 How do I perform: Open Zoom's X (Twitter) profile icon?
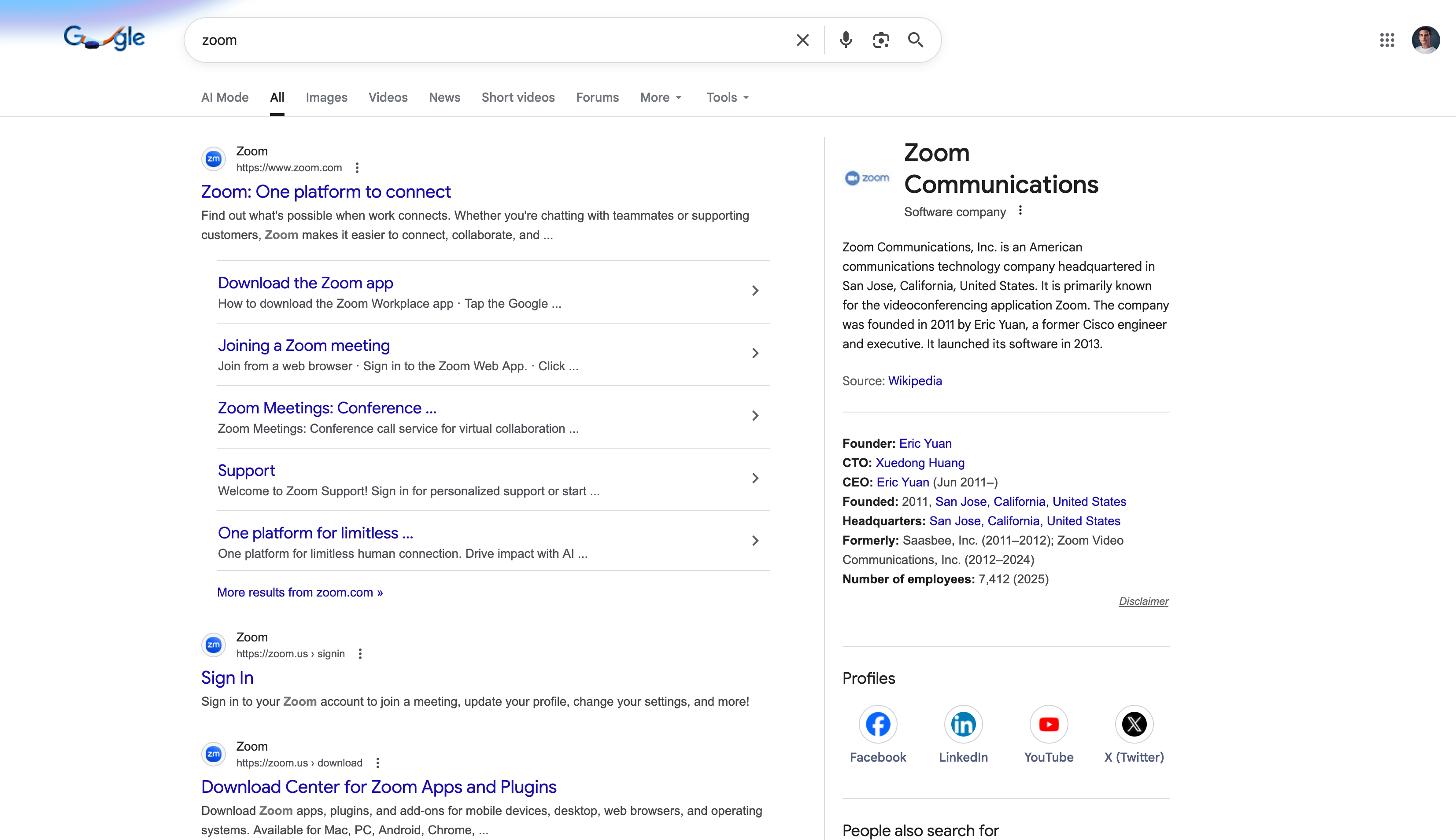[1134, 724]
